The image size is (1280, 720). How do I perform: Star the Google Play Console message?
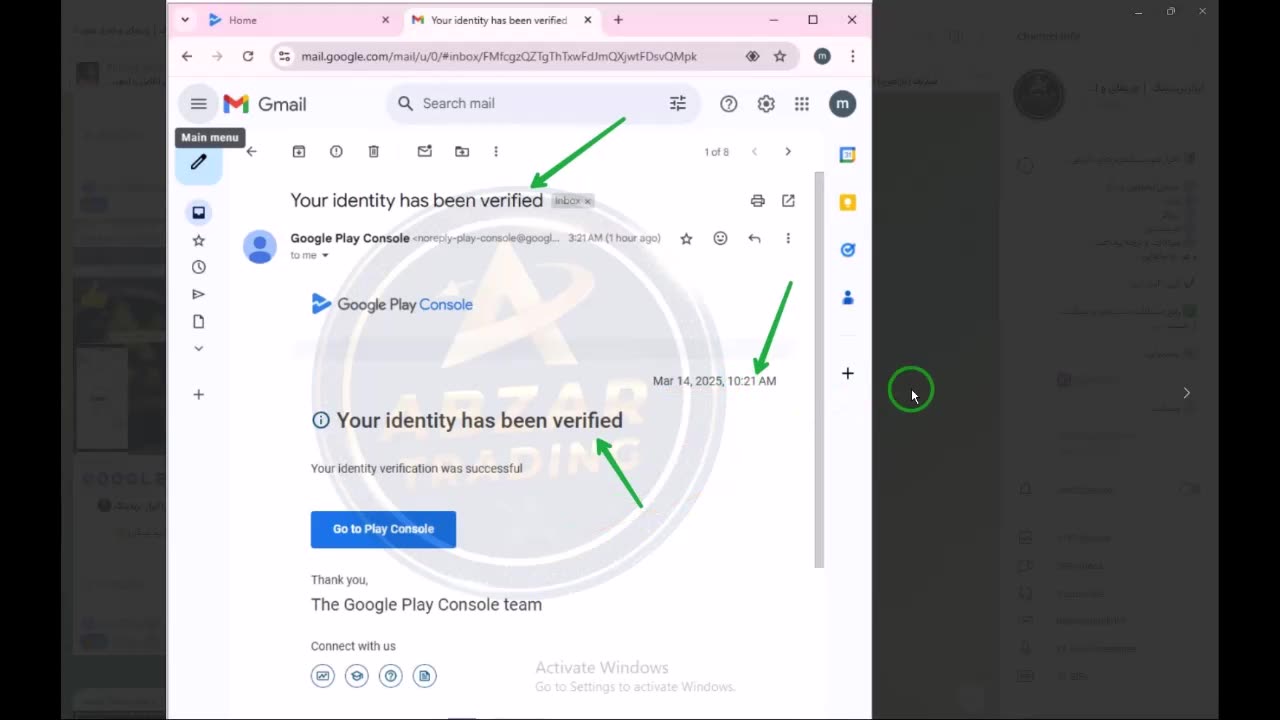[x=686, y=238]
